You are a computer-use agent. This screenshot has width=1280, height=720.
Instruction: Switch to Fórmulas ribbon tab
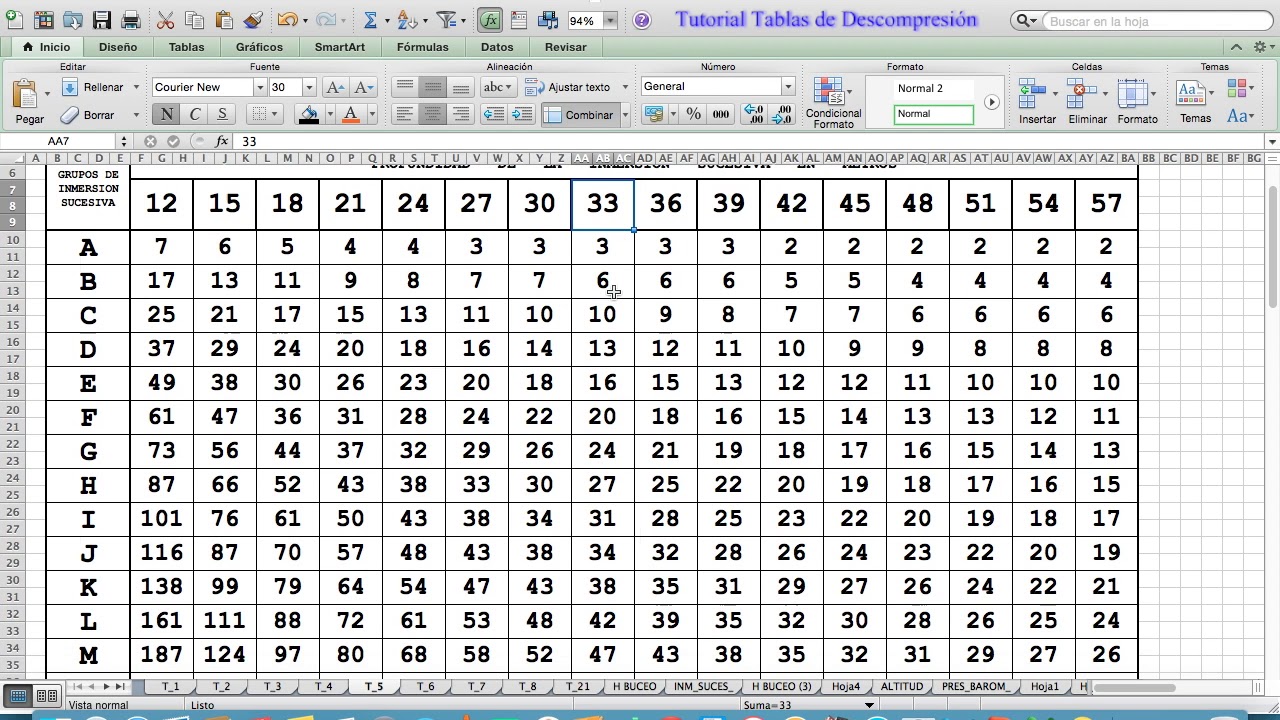click(422, 47)
